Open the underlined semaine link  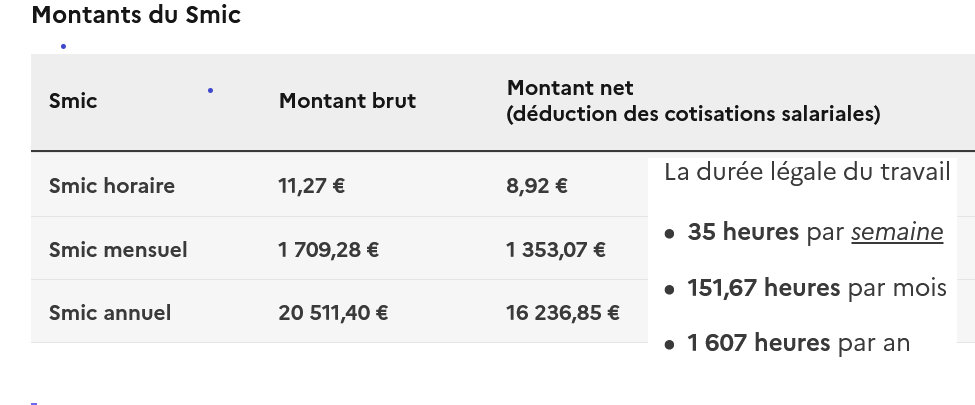(x=897, y=232)
